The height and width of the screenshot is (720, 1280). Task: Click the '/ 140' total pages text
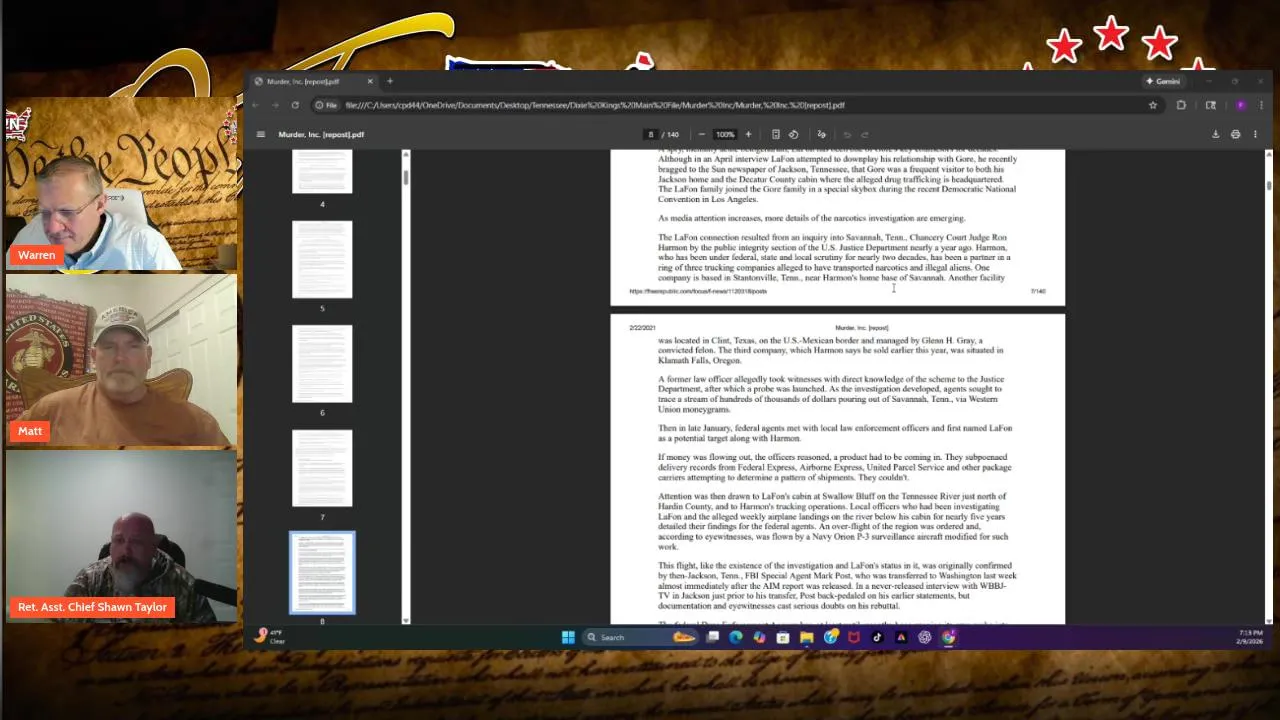point(670,134)
